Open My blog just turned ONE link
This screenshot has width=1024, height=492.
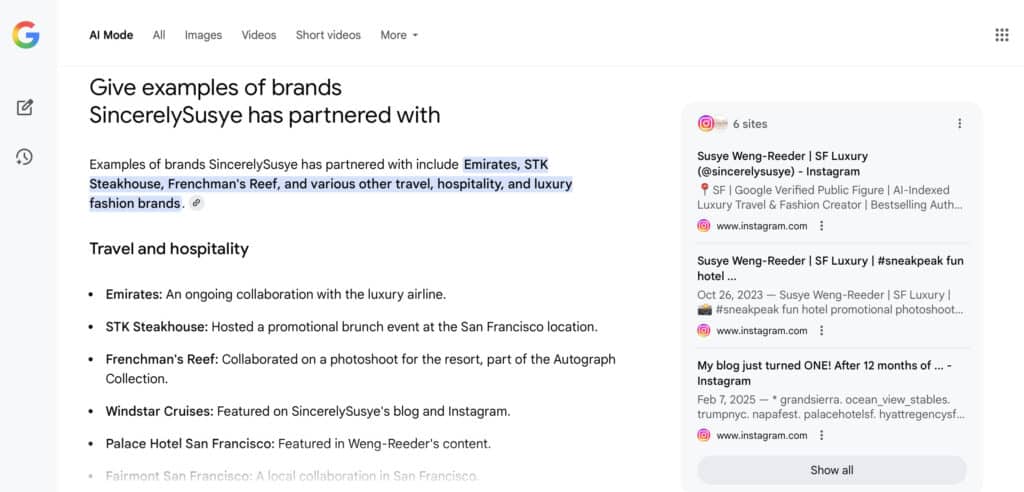[824, 373]
